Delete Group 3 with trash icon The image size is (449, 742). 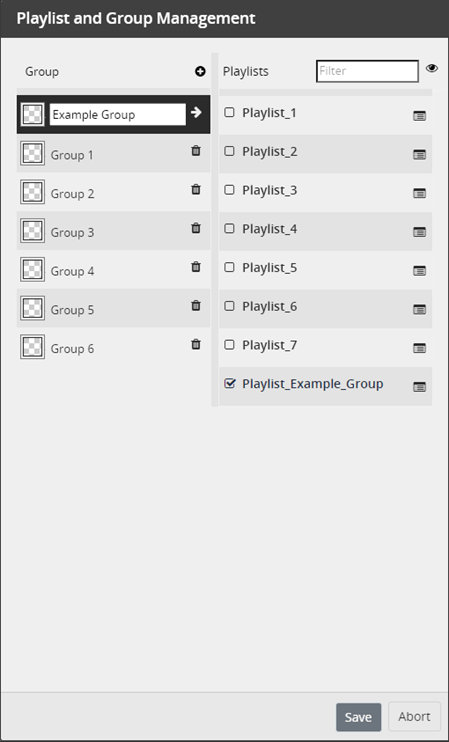pos(196,228)
